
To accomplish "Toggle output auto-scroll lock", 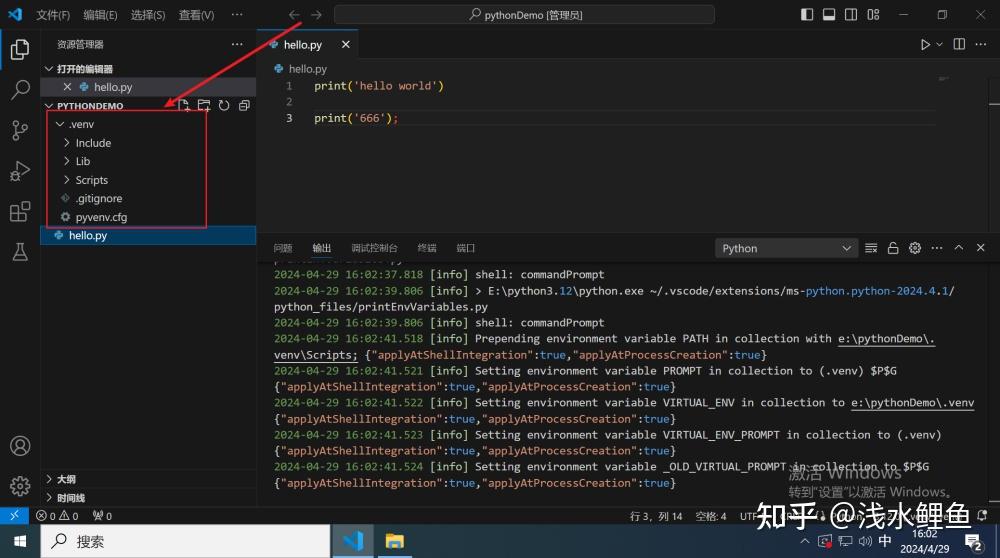I will pyautogui.click(x=893, y=248).
